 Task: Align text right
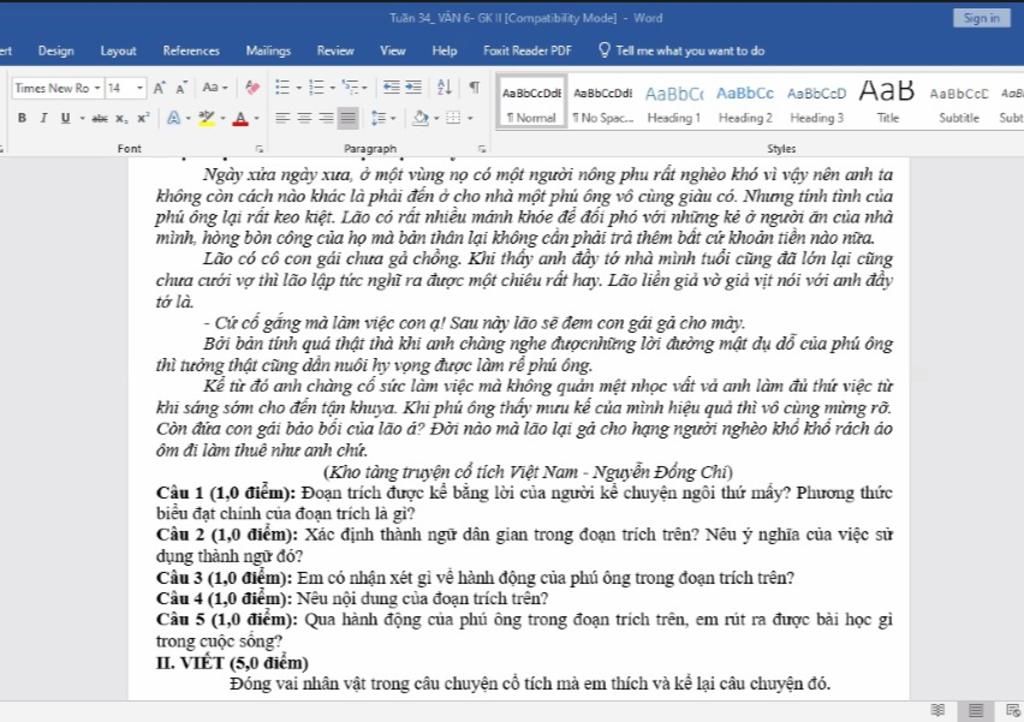coord(326,118)
